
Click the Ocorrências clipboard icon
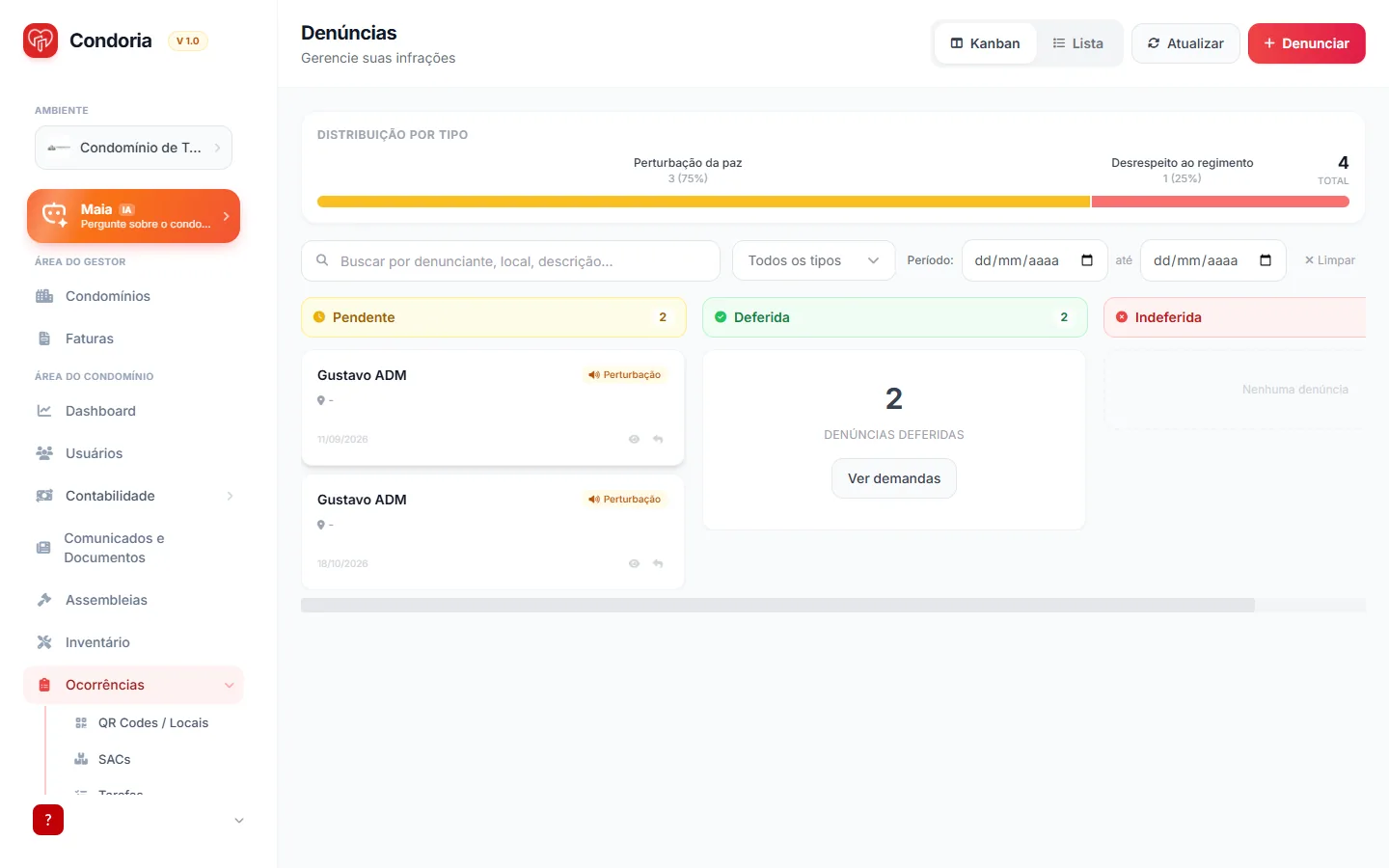[44, 685]
